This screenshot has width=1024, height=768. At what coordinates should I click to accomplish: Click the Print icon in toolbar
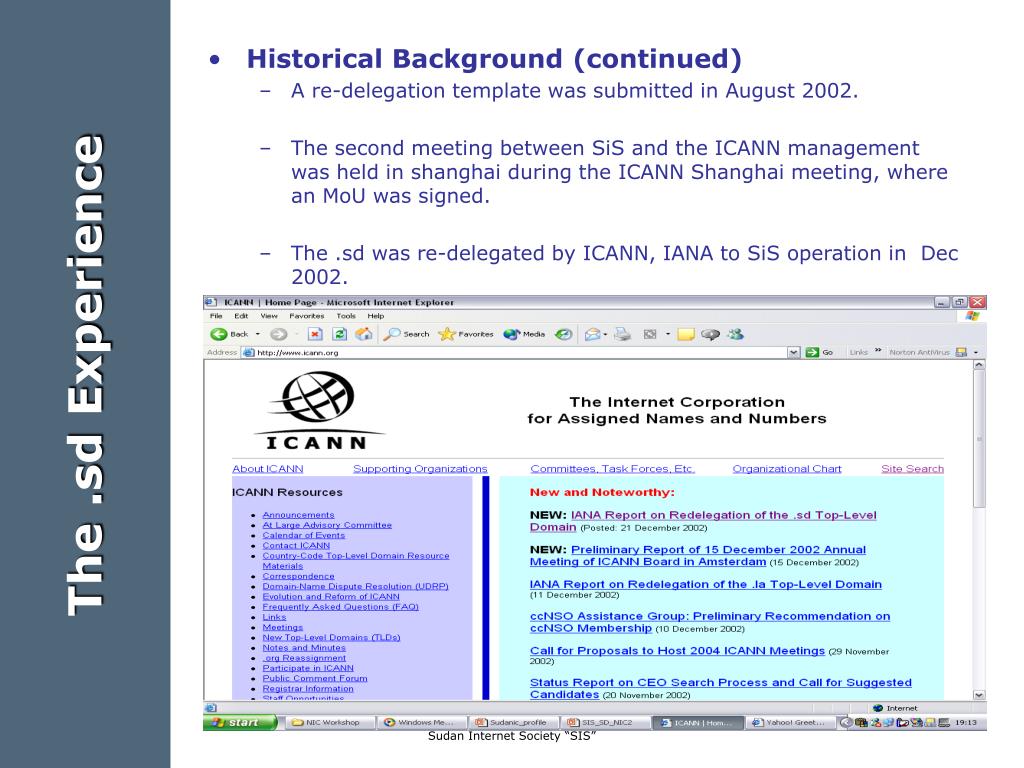click(x=622, y=334)
